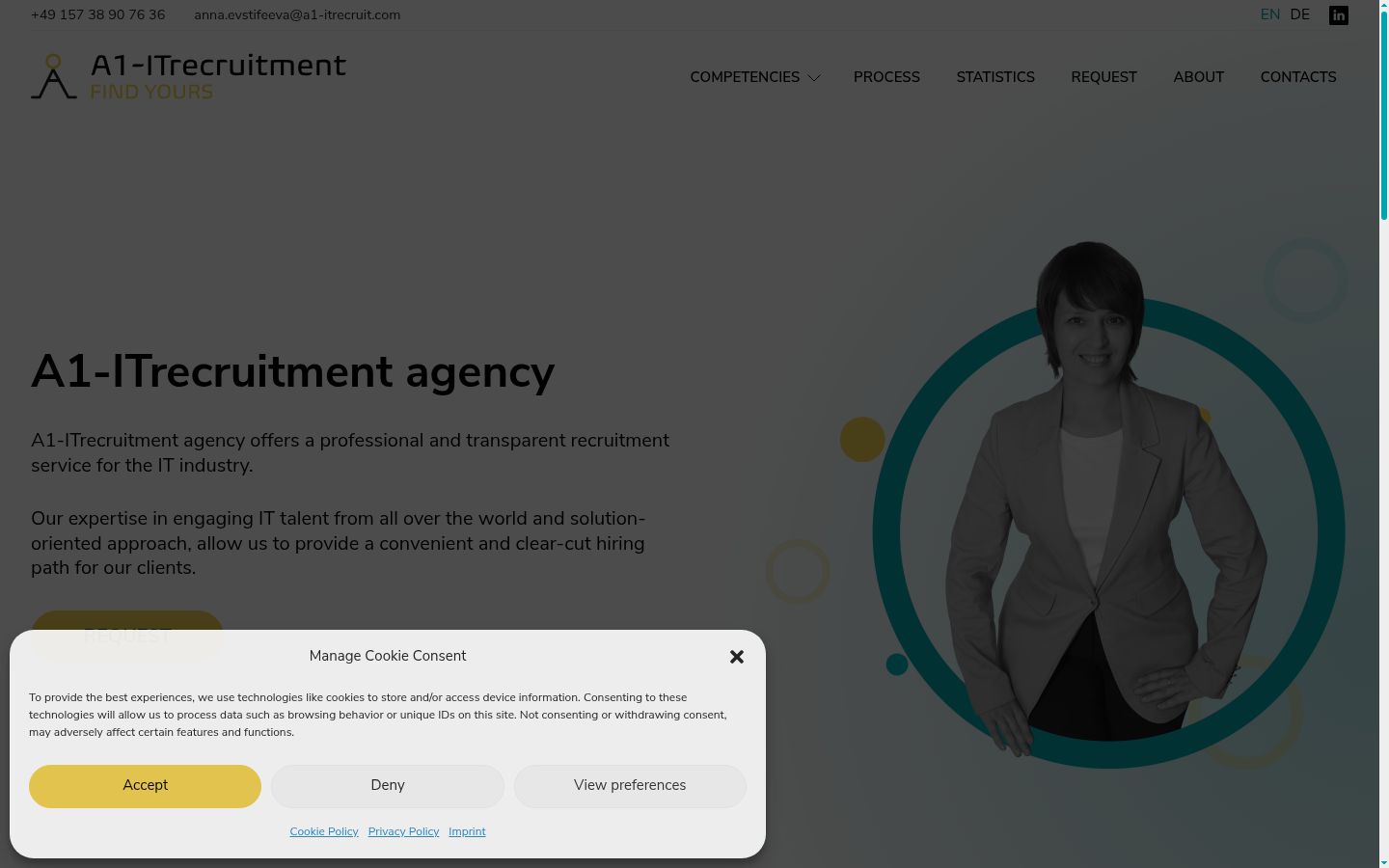Accept cookies
Viewport: 1389px width, 868px height.
pos(145,786)
